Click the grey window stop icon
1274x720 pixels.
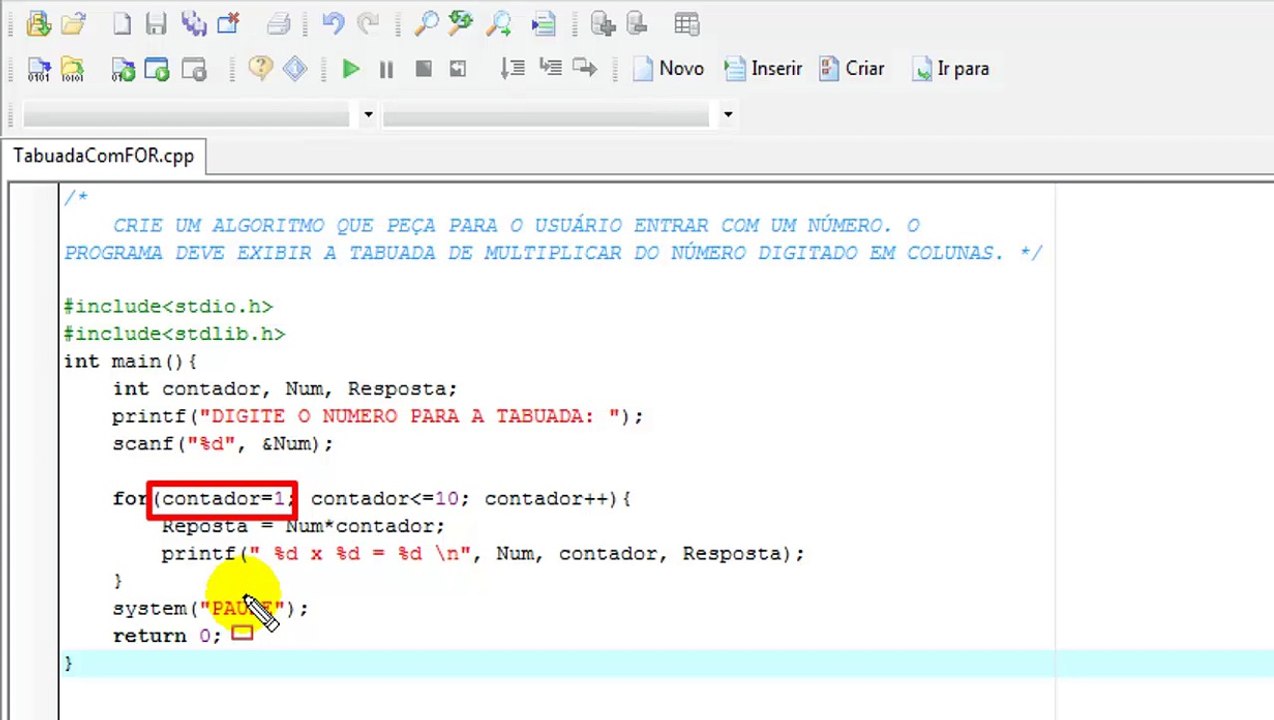193,69
